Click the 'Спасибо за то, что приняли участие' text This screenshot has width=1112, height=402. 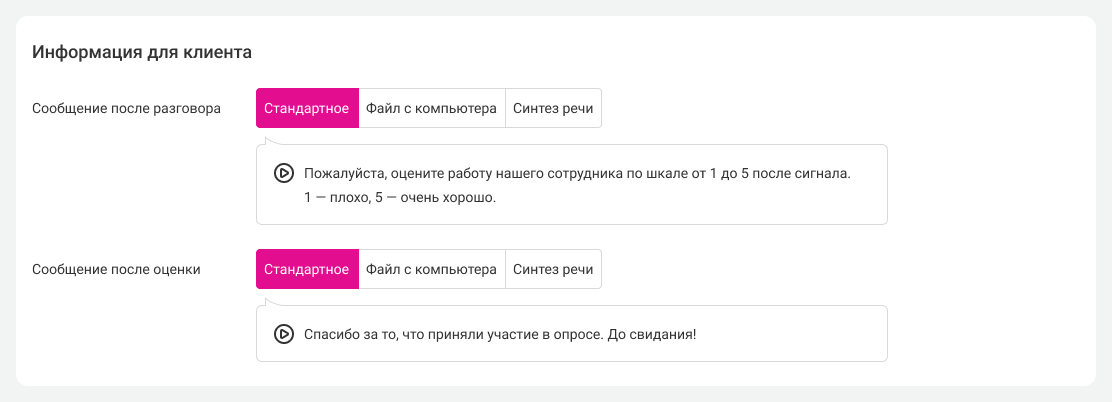pyautogui.click(x=450, y=334)
